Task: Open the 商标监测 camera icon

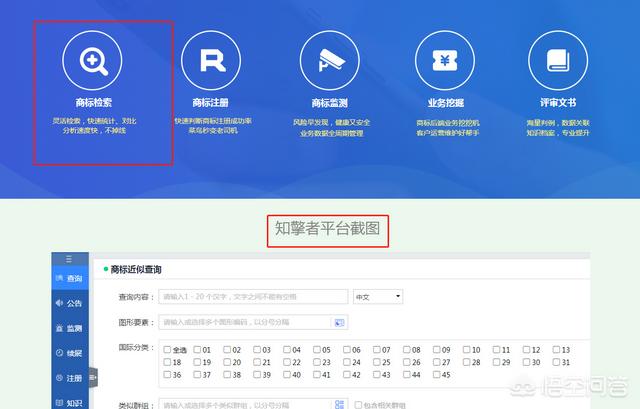Action: coord(330,60)
